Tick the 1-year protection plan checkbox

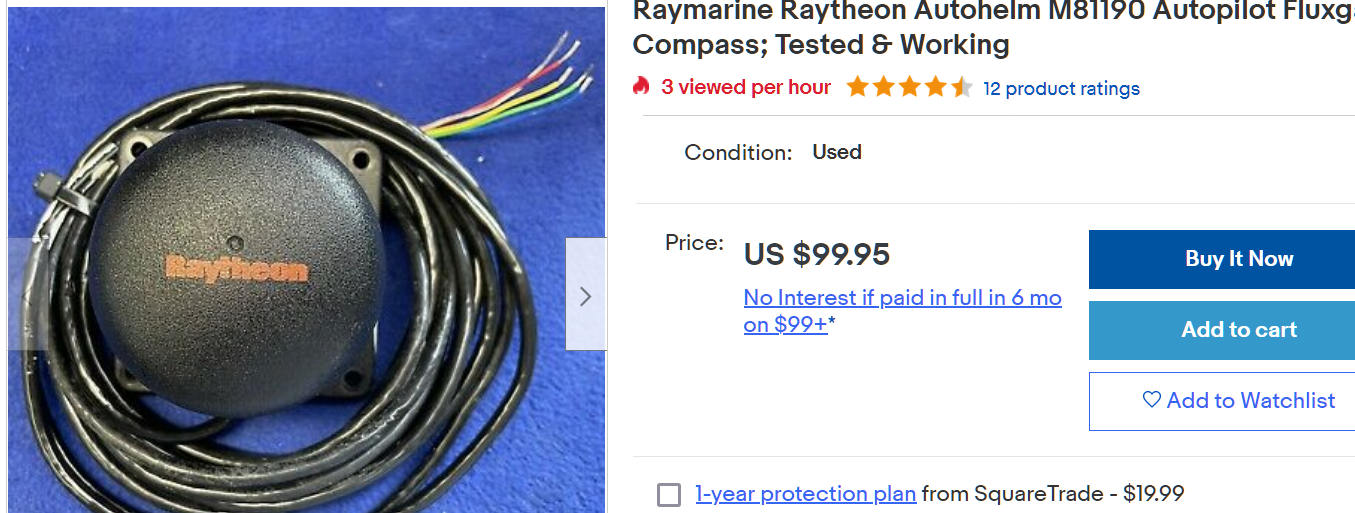(669, 494)
